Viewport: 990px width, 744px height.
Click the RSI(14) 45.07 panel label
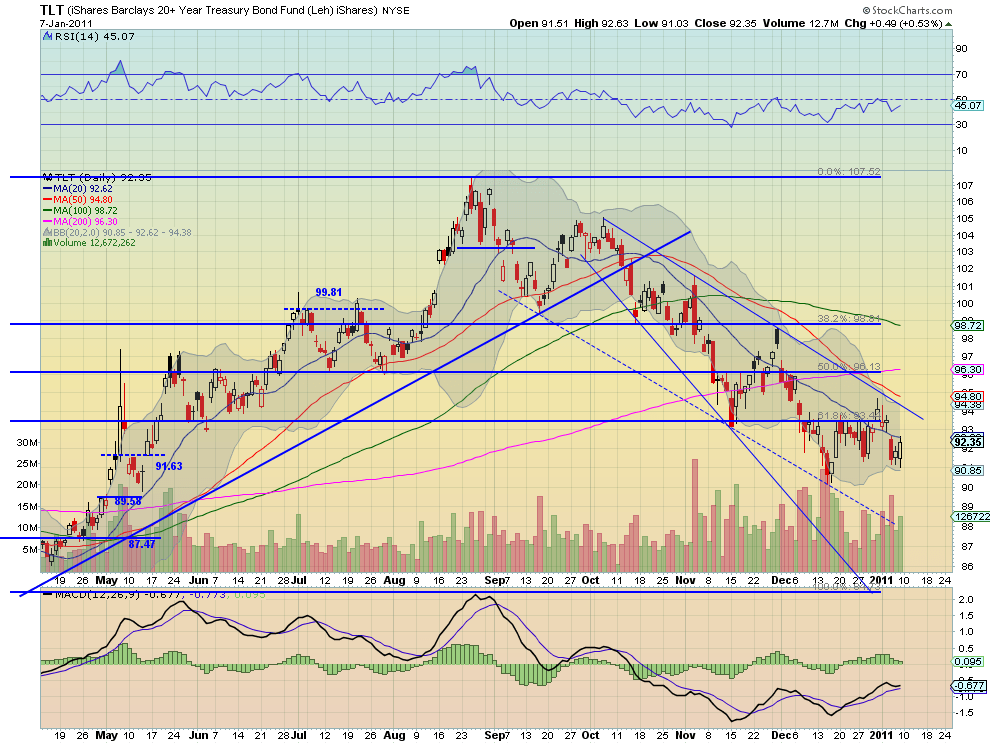[x=95, y=37]
